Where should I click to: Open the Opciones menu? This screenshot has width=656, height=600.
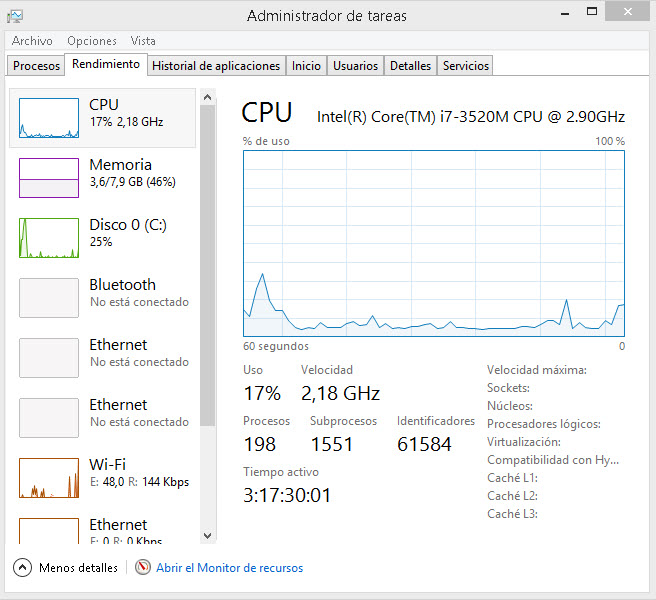click(x=92, y=41)
